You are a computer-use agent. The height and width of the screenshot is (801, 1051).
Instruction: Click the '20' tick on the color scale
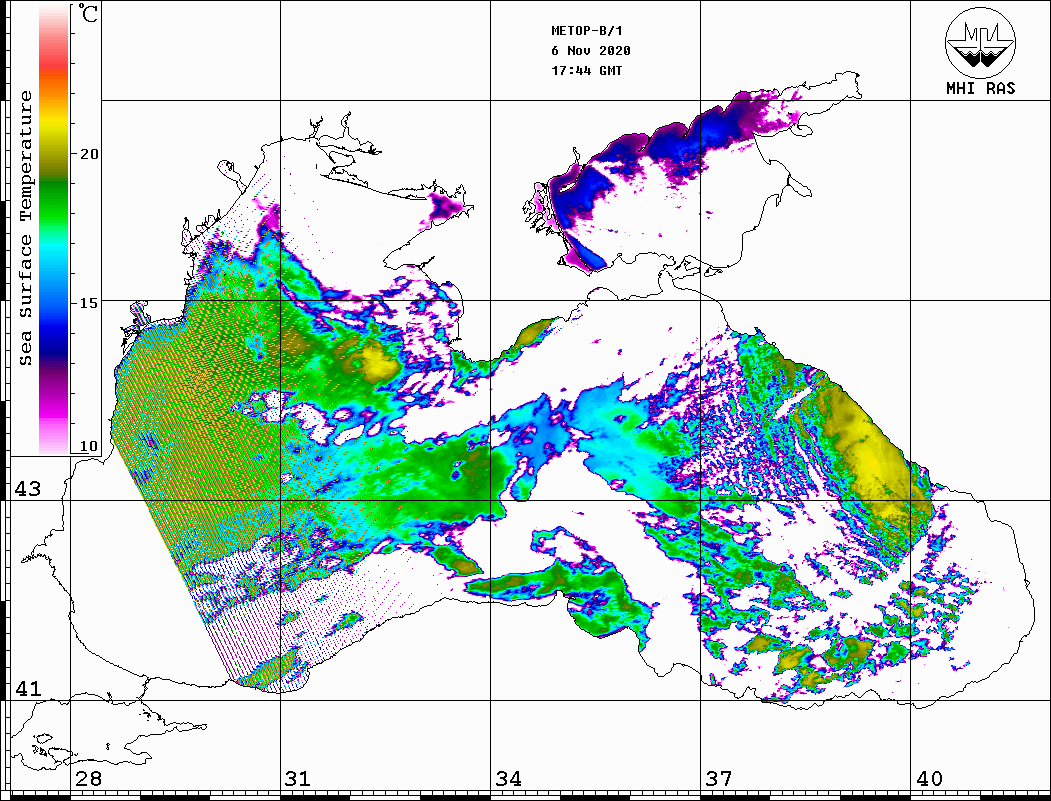pyautogui.click(x=88, y=154)
